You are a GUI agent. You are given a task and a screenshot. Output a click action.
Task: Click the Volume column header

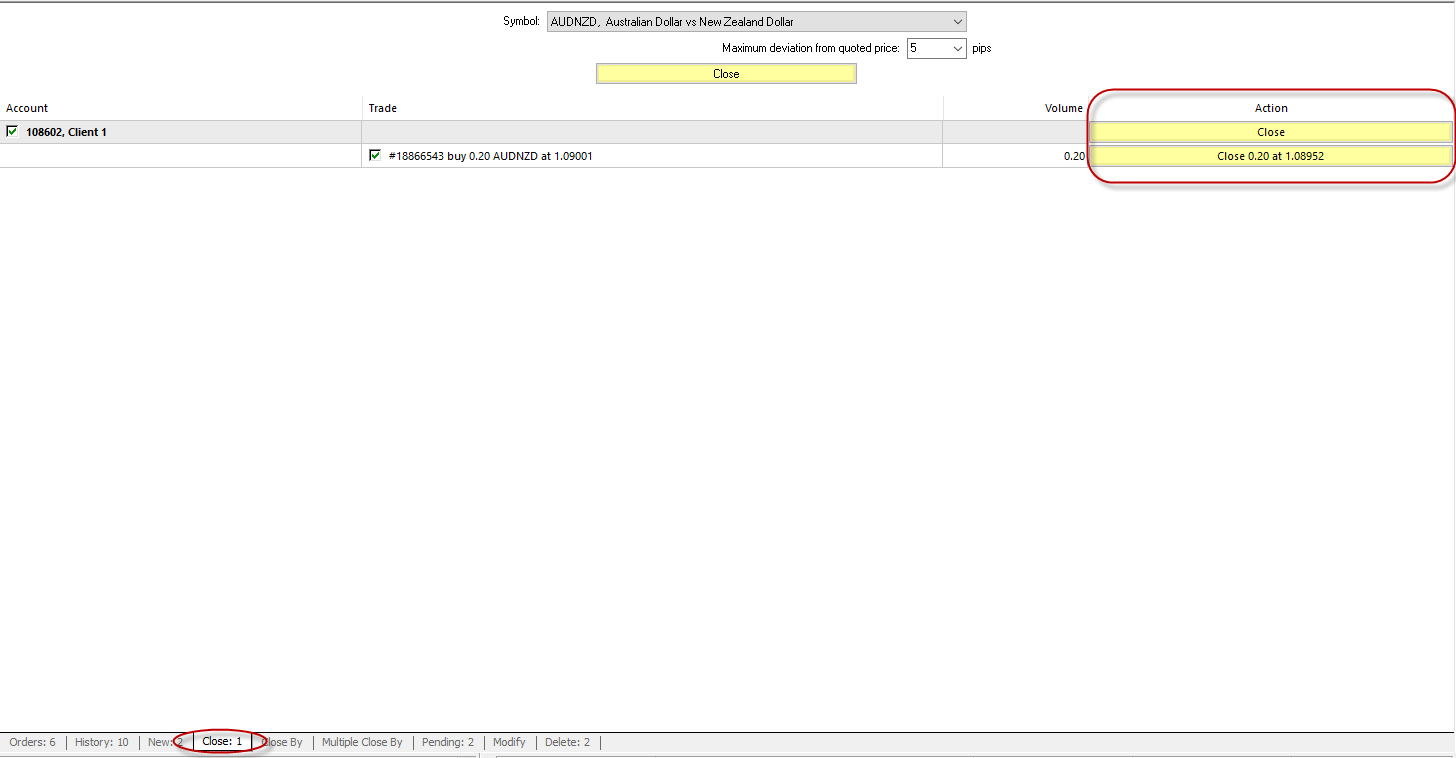point(1063,108)
